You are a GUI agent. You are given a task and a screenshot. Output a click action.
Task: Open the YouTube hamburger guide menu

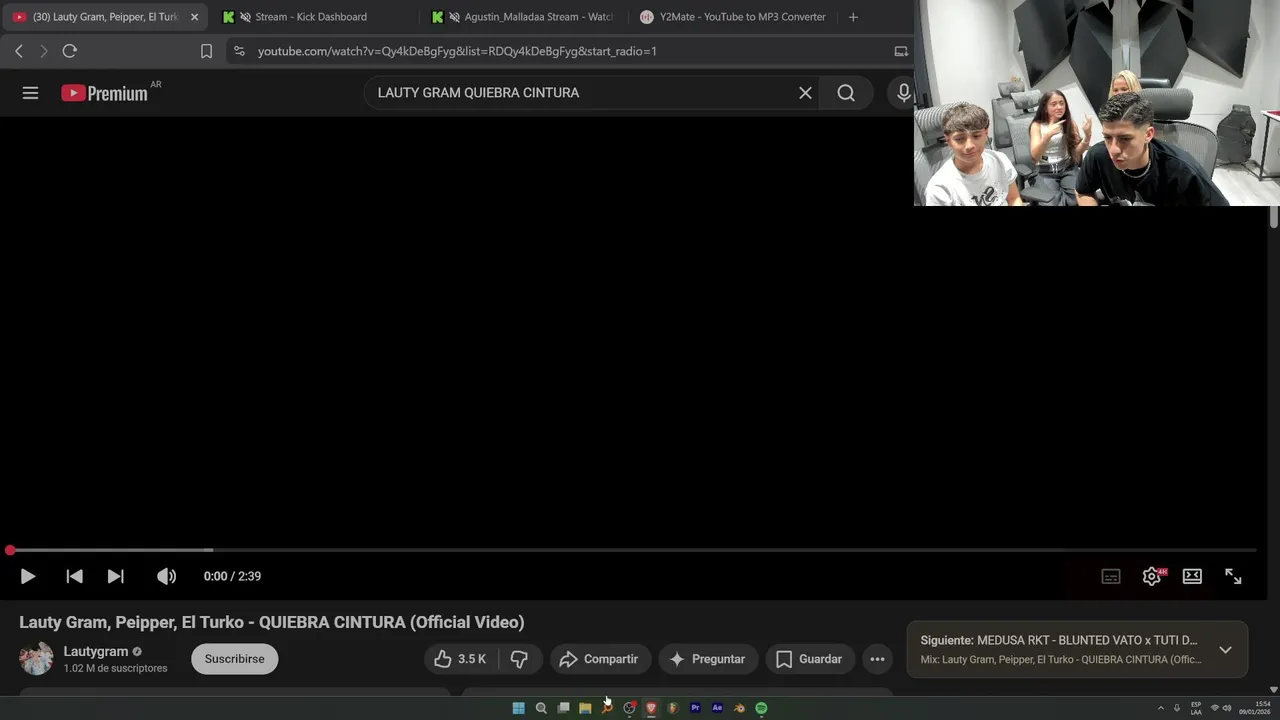30,93
